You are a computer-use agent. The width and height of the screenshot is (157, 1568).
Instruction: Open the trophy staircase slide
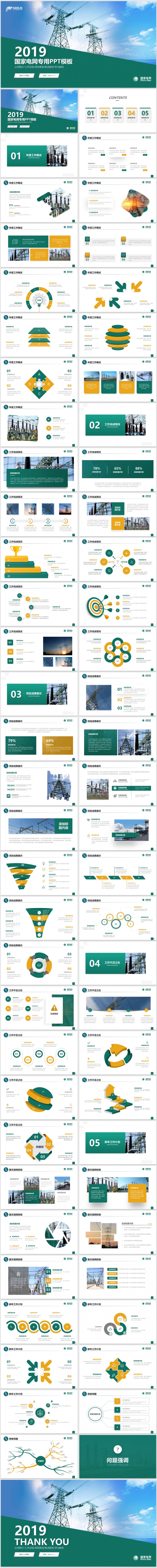click(39, 559)
